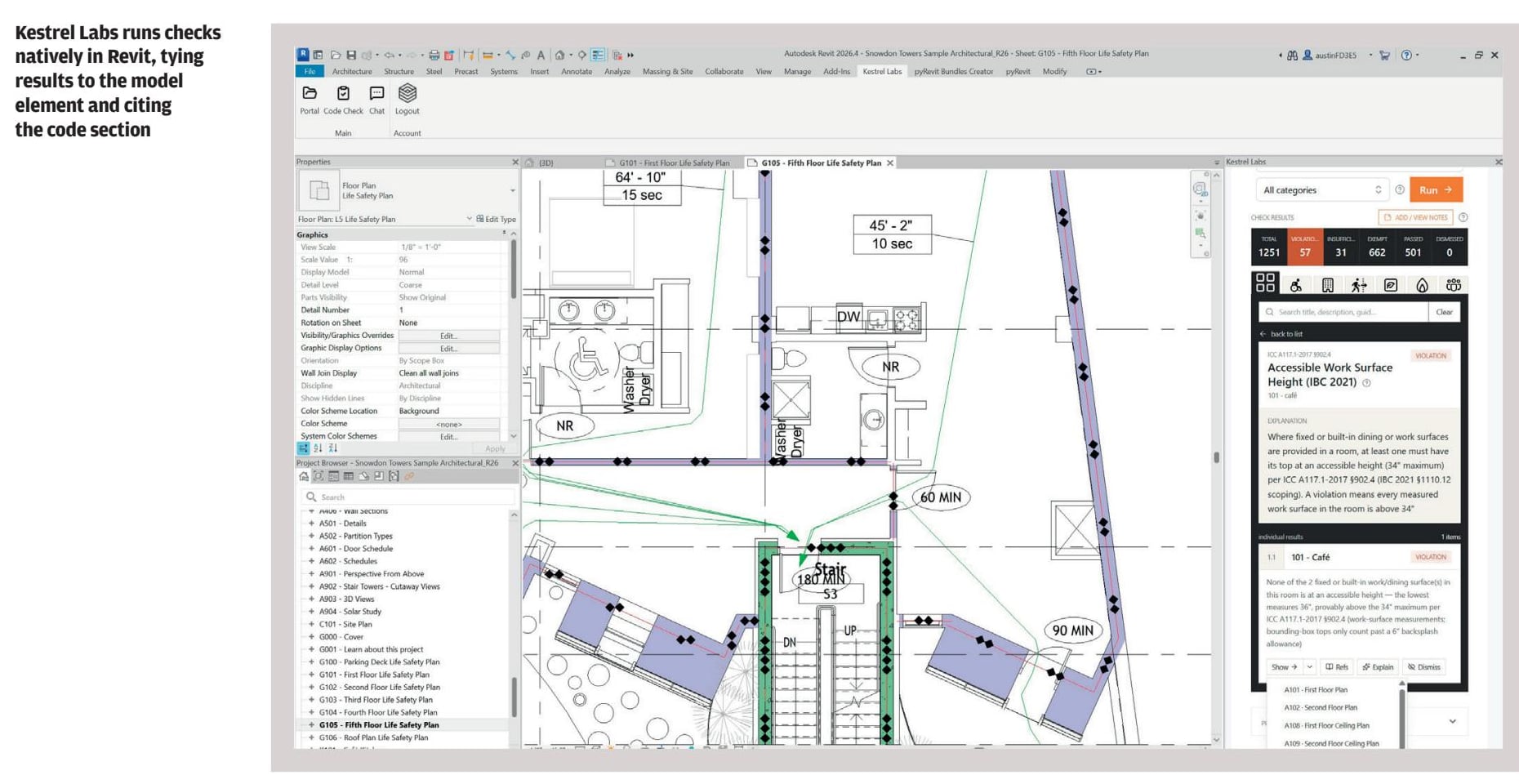
Task: Choose A101 - First Floor Plan from list
Action: pyautogui.click(x=1316, y=690)
